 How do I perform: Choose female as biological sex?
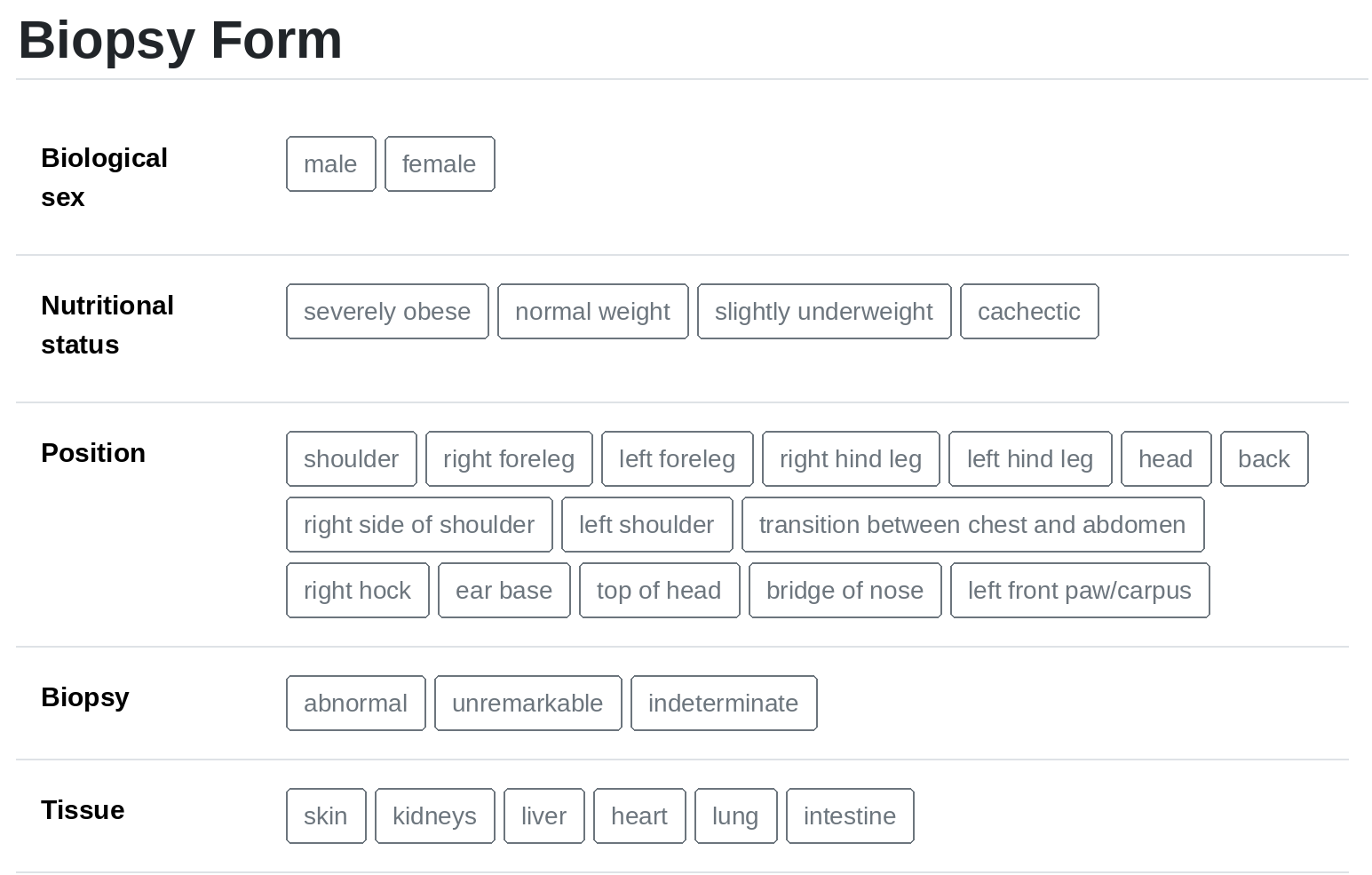tap(440, 164)
